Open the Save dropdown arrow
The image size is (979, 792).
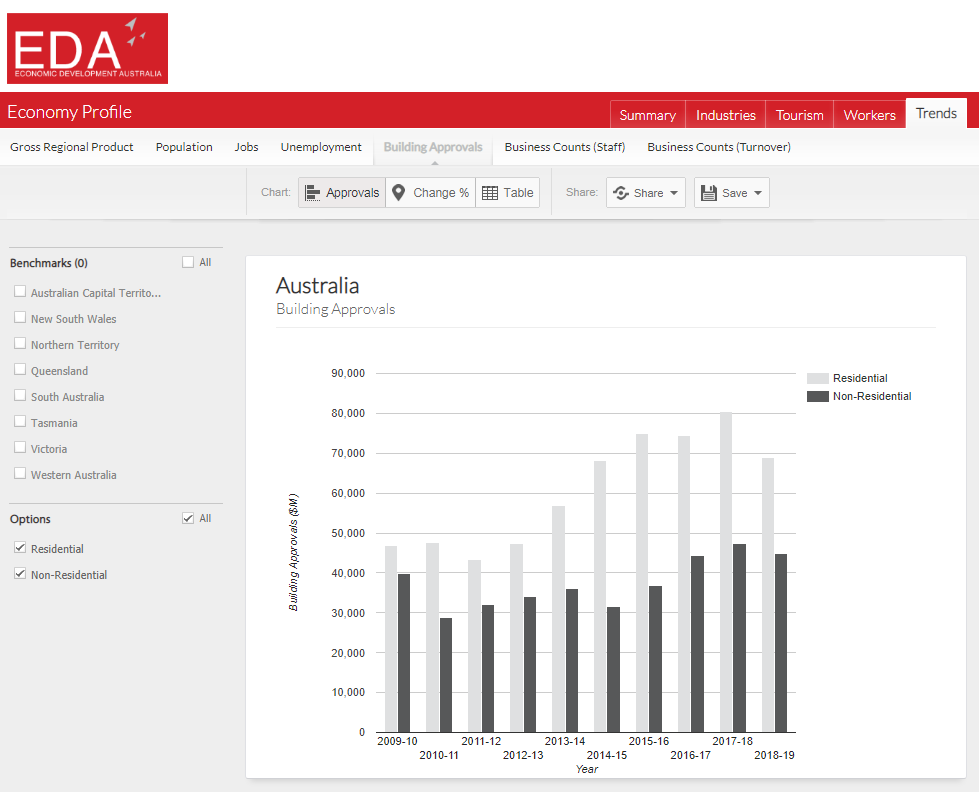(x=758, y=193)
